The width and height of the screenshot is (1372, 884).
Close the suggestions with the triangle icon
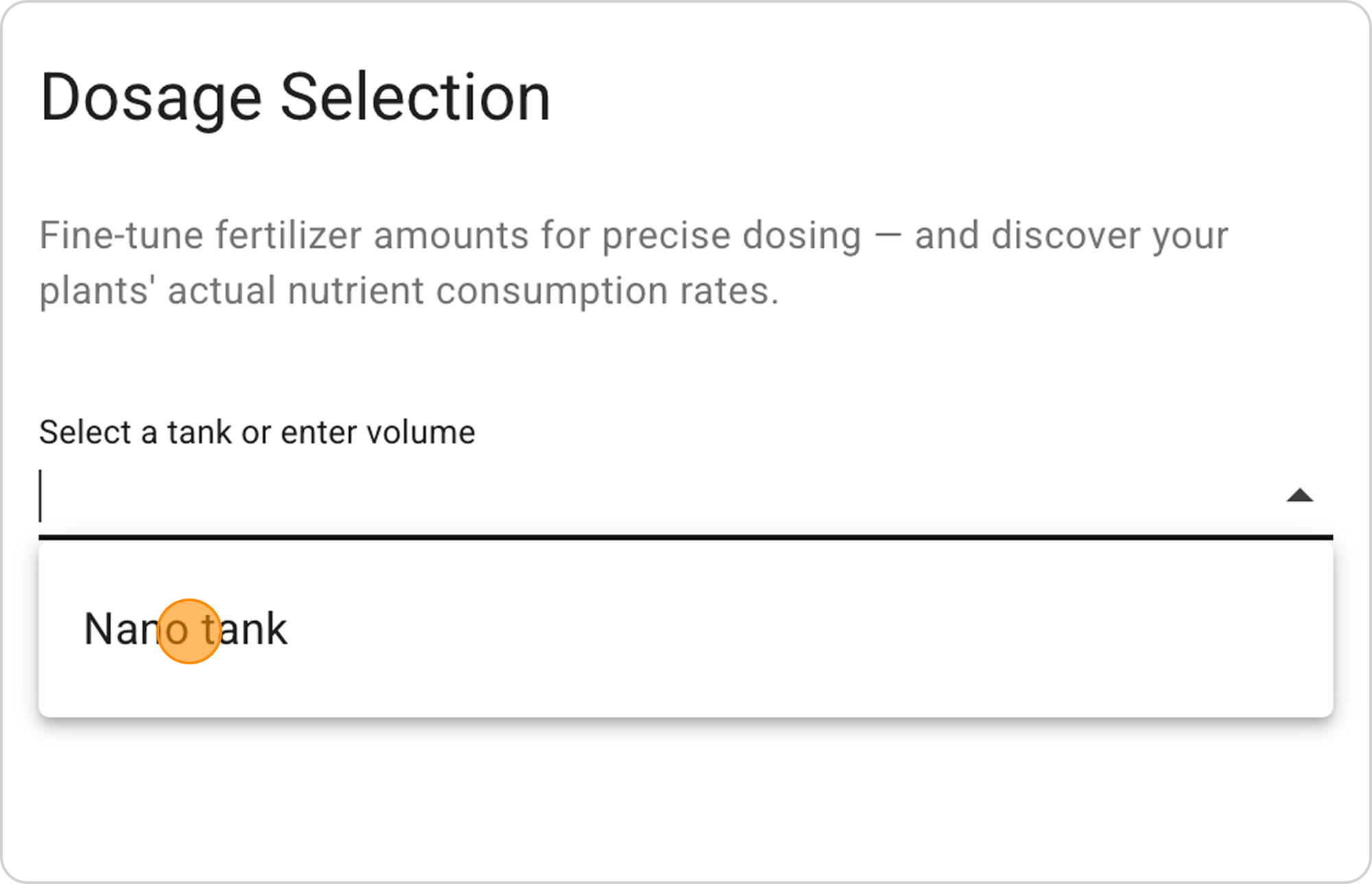coord(1299,496)
